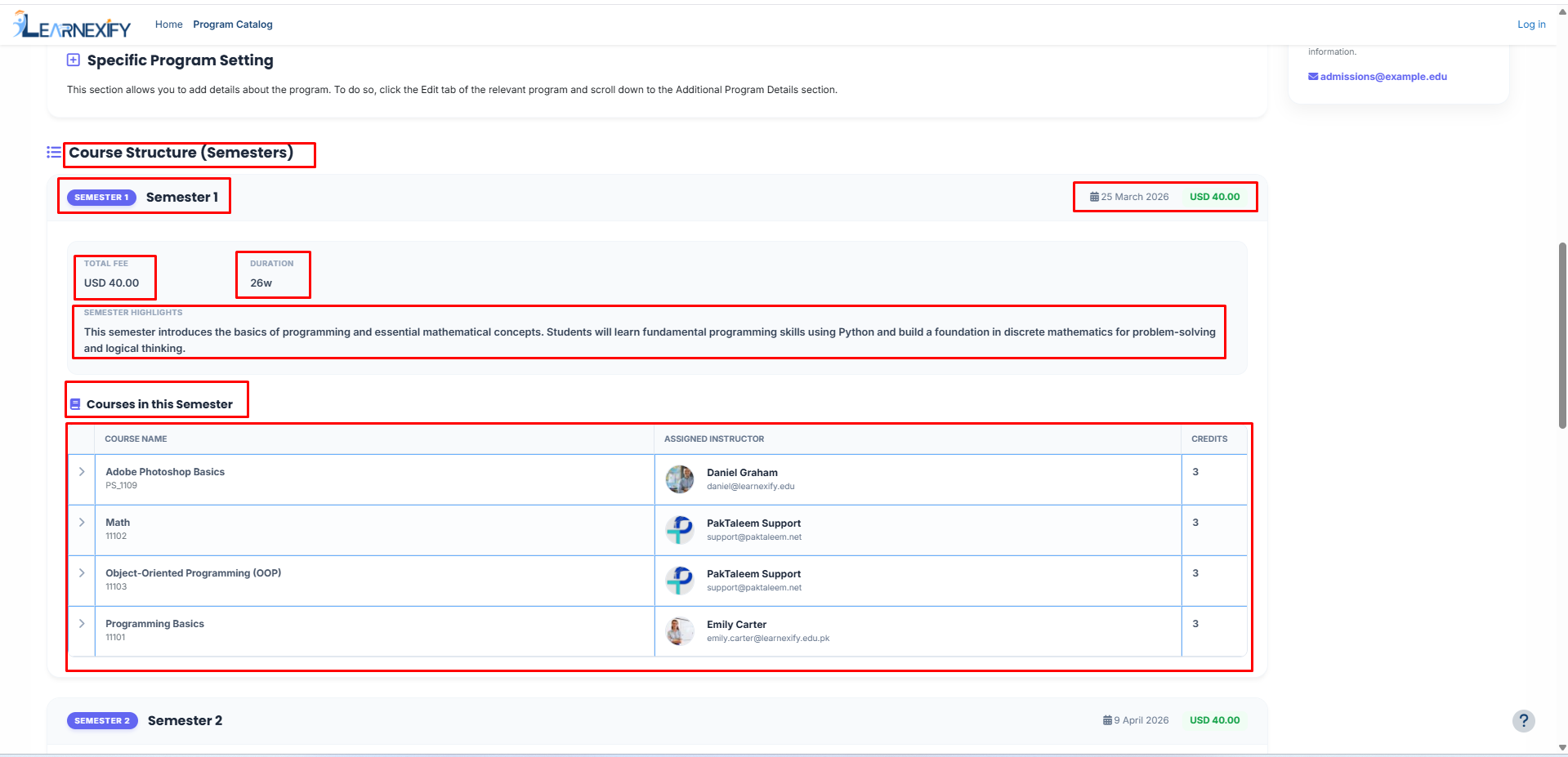Open the admissions@example.edu email link
This screenshot has height=757, width=1568.
tap(1383, 77)
